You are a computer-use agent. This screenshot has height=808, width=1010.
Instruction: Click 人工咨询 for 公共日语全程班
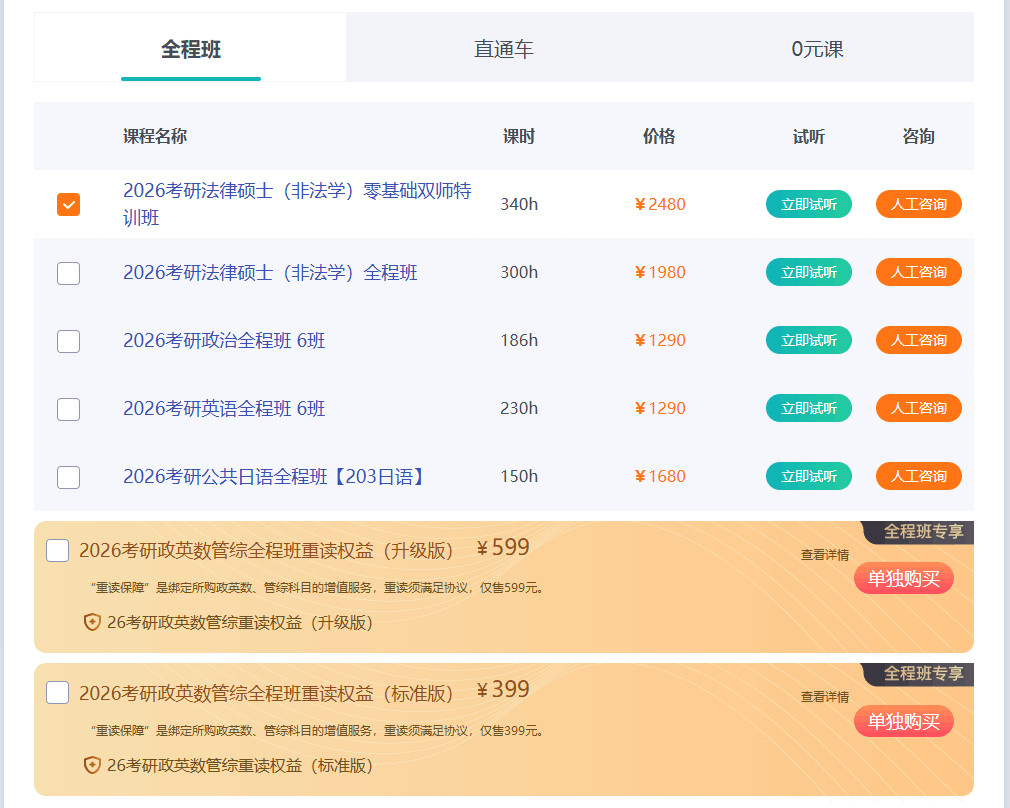918,476
